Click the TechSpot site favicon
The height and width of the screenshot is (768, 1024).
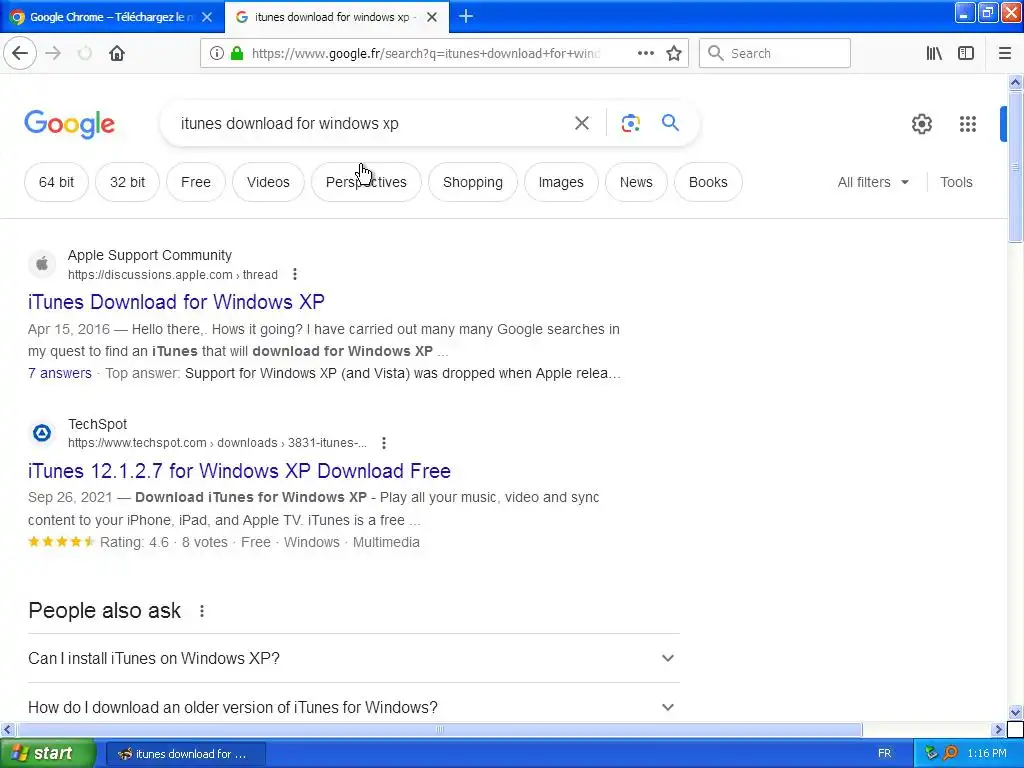tap(42, 432)
